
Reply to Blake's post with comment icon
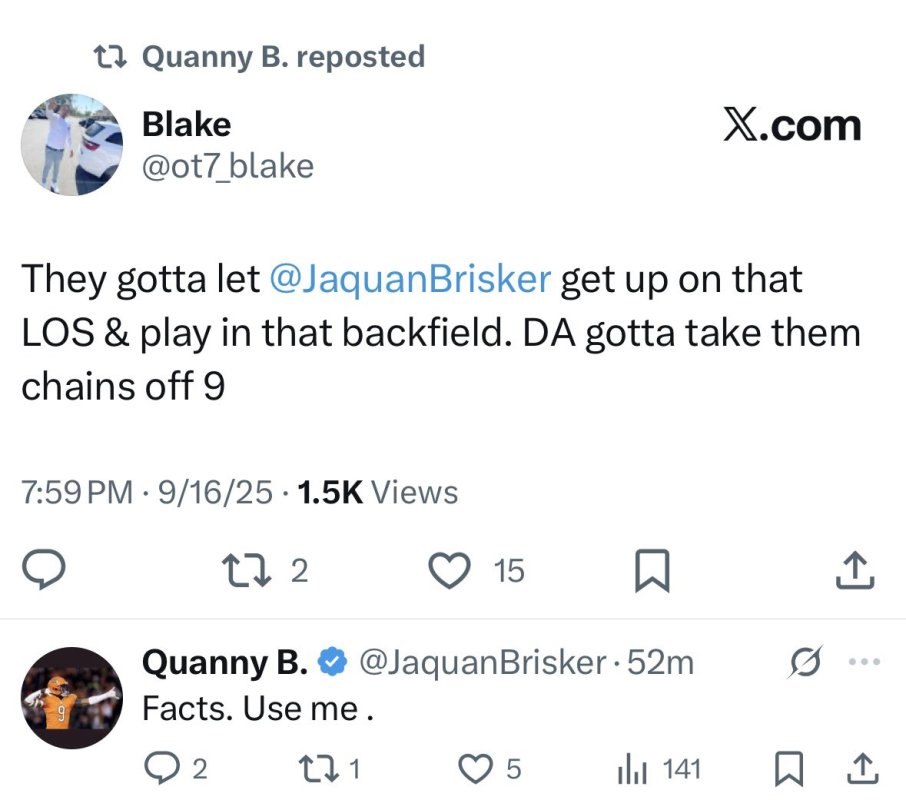point(43,570)
